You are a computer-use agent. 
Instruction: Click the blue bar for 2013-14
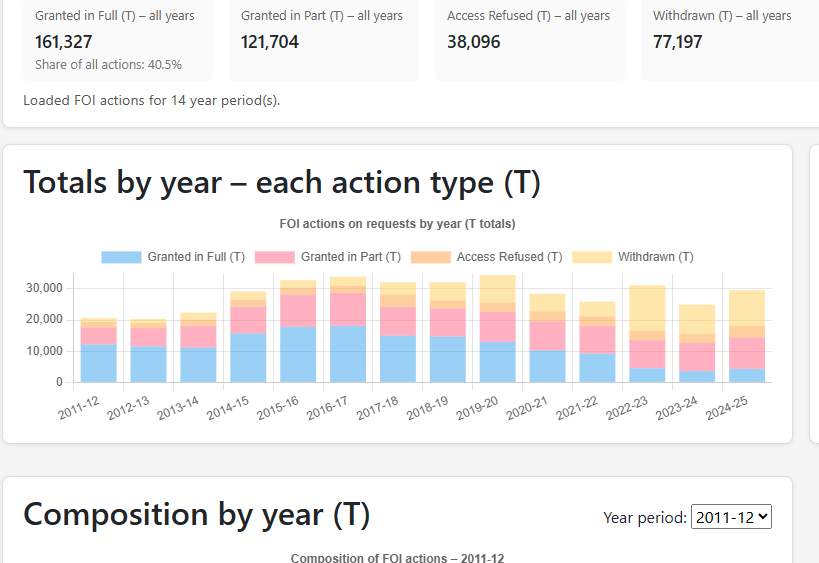tap(198, 365)
